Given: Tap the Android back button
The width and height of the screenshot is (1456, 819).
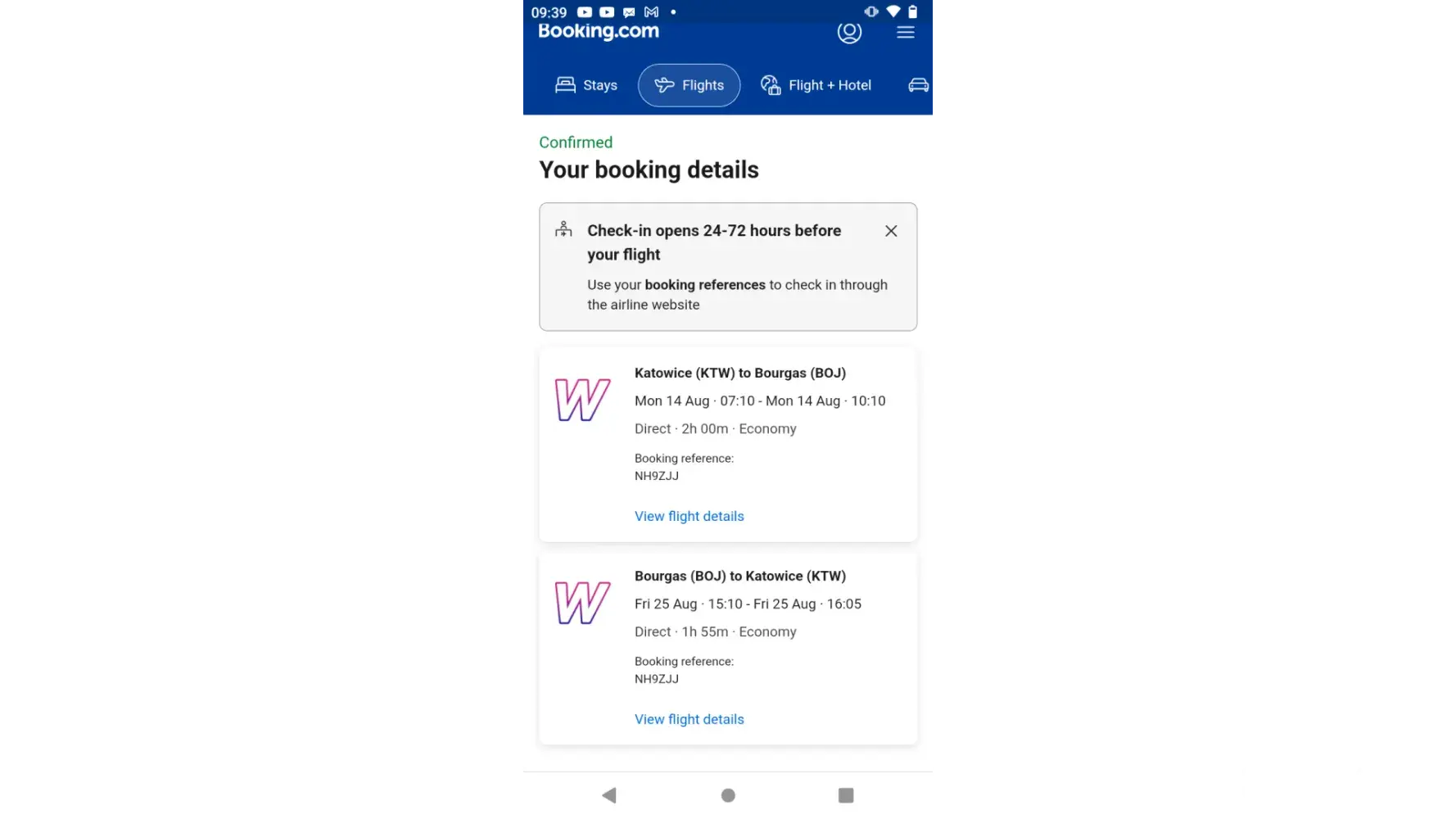Looking at the screenshot, I should tap(609, 795).
